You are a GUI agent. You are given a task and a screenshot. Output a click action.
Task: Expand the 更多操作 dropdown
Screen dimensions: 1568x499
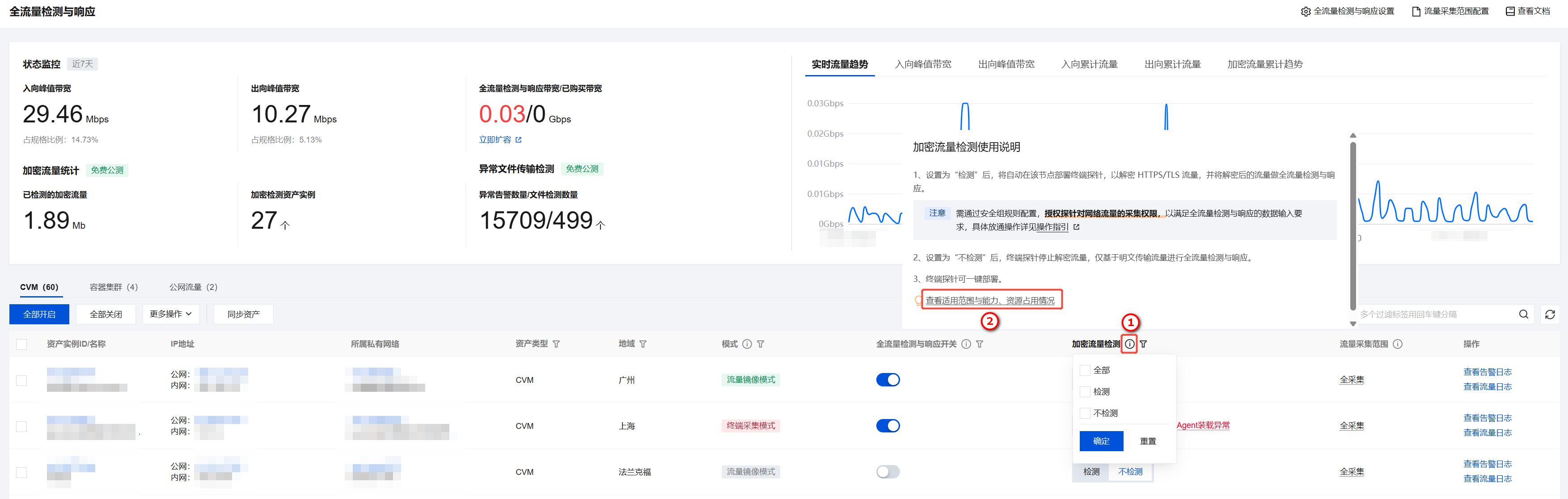170,314
